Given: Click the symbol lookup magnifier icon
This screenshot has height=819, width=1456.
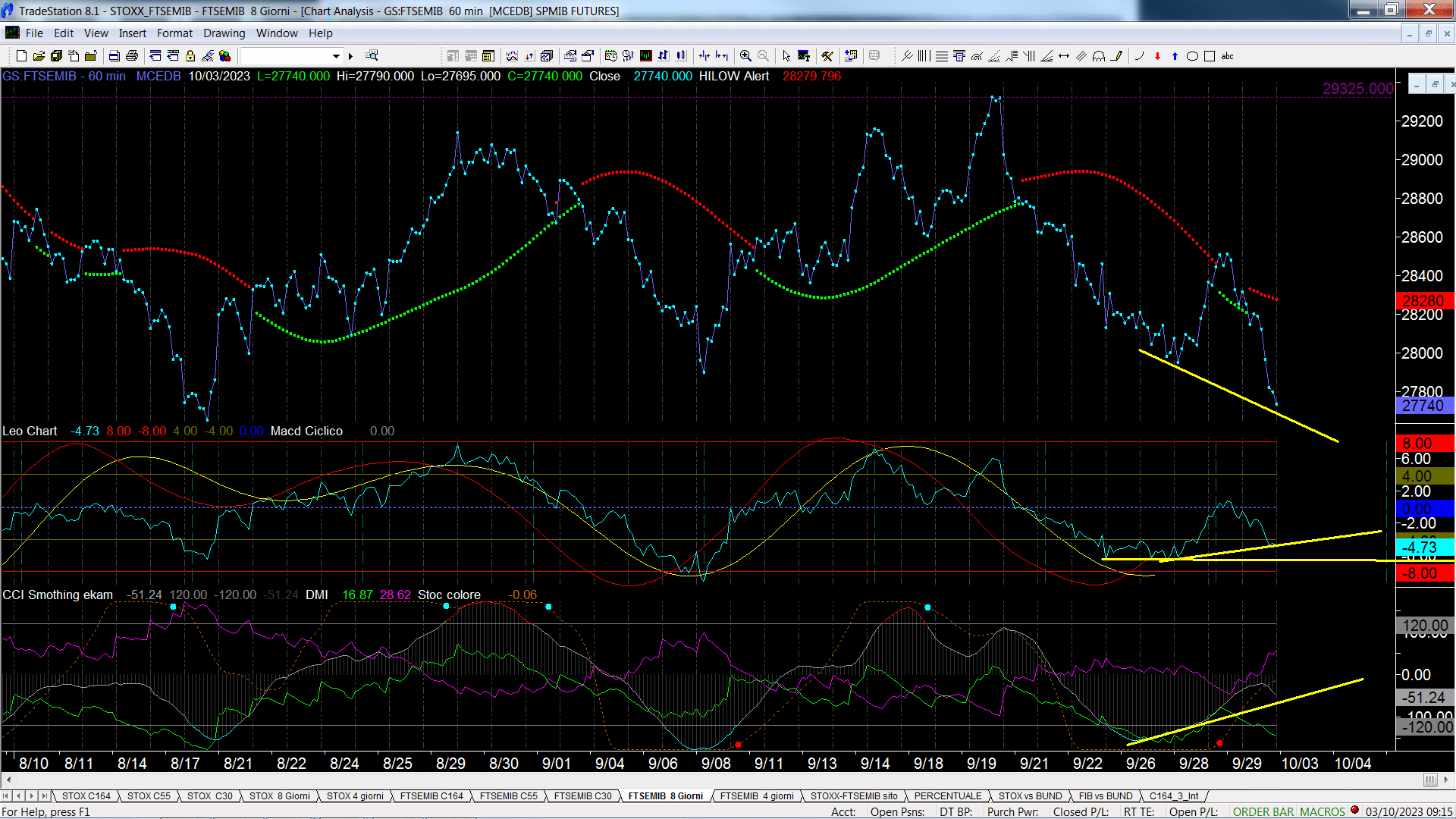Looking at the screenshot, I should pyautogui.click(x=372, y=55).
